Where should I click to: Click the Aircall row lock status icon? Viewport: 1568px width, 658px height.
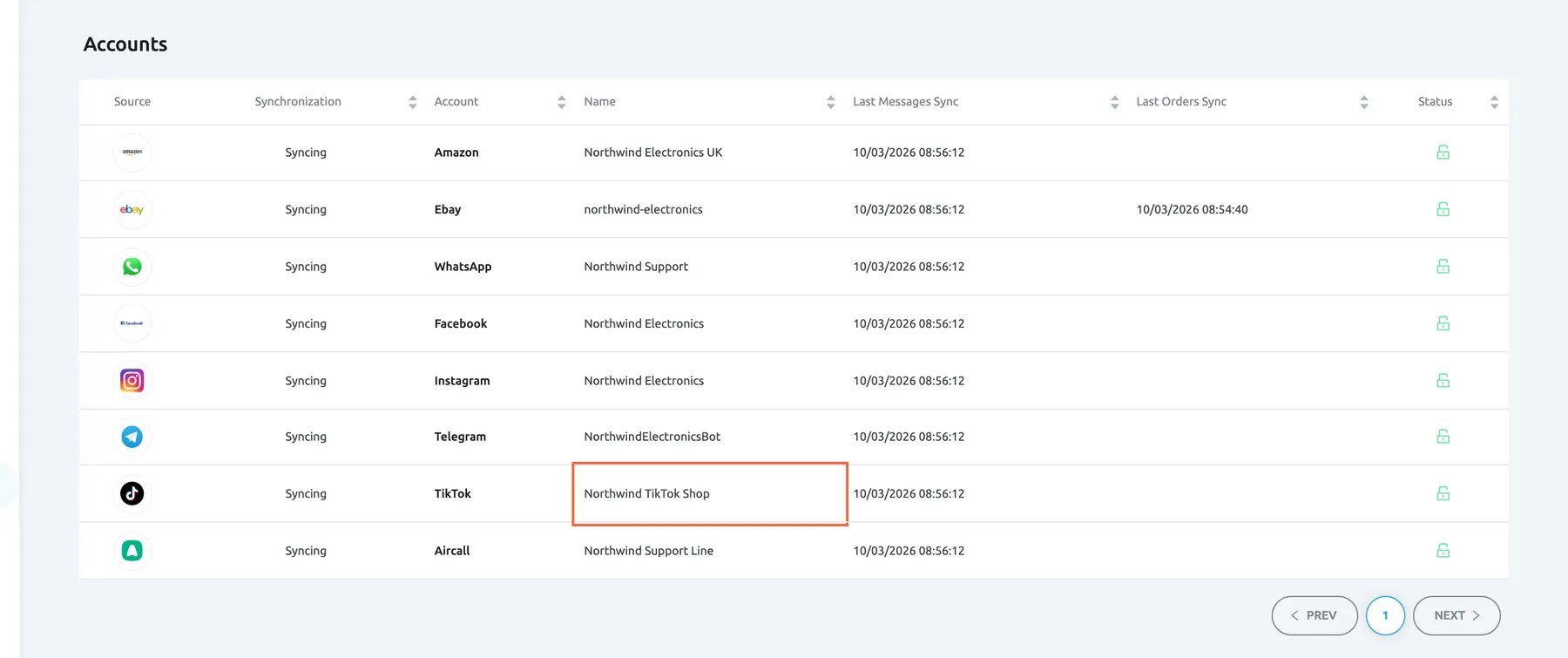click(x=1443, y=551)
